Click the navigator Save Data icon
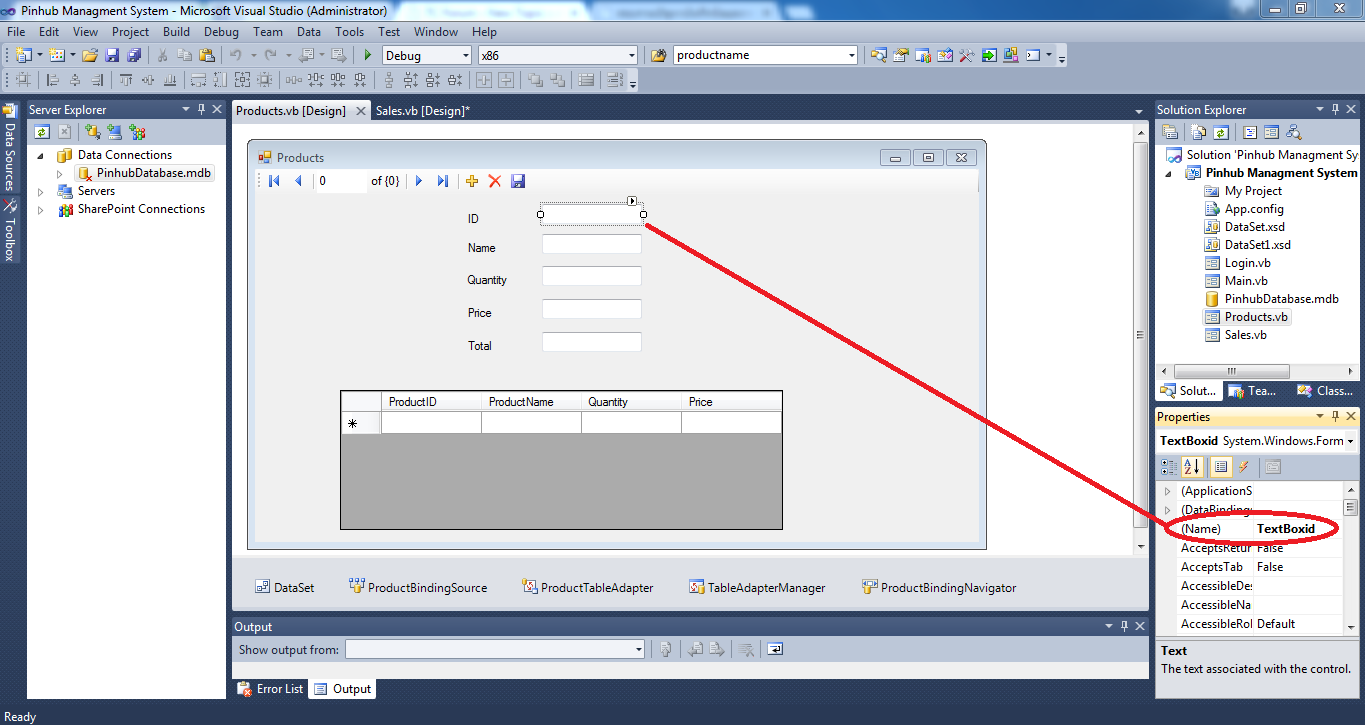Viewport: 1365px width, 725px height. point(518,181)
